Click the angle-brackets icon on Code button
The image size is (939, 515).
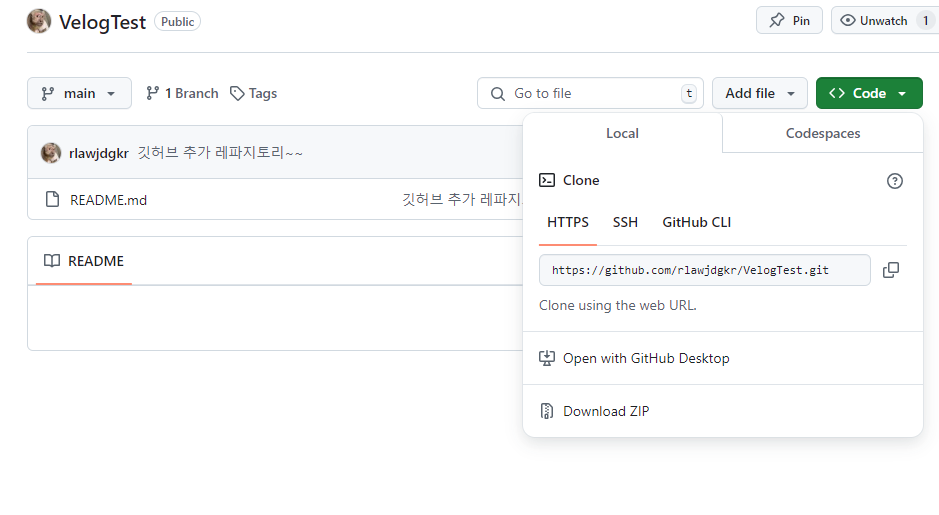coord(837,93)
